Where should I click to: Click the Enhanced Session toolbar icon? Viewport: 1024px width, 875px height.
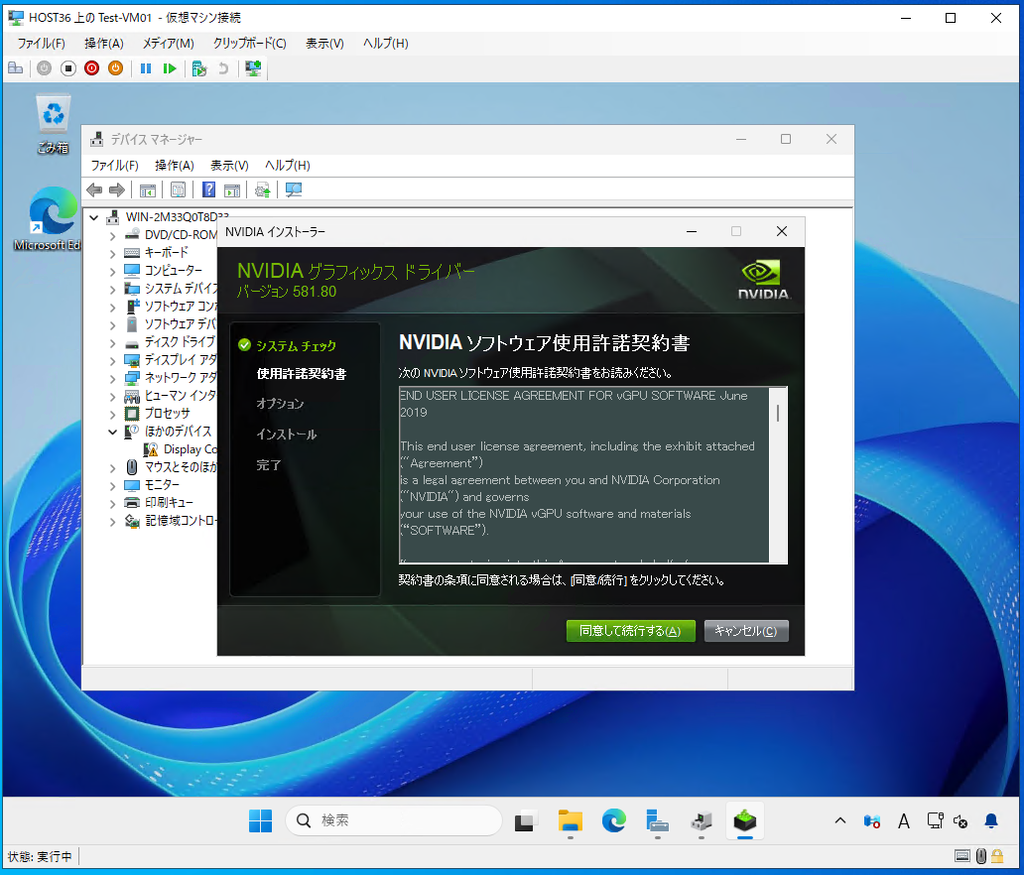point(253,68)
